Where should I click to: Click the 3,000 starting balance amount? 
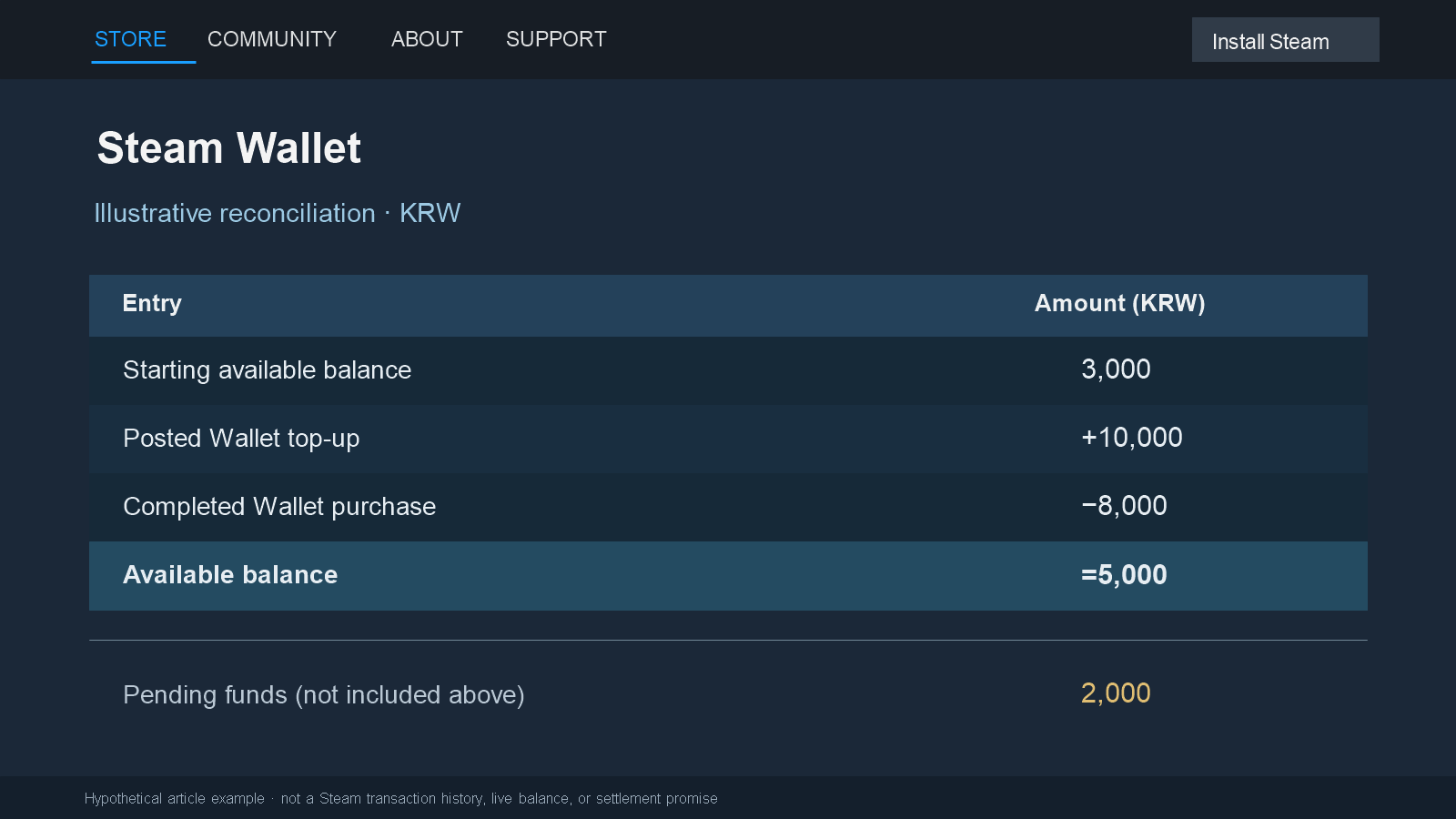coord(1116,369)
